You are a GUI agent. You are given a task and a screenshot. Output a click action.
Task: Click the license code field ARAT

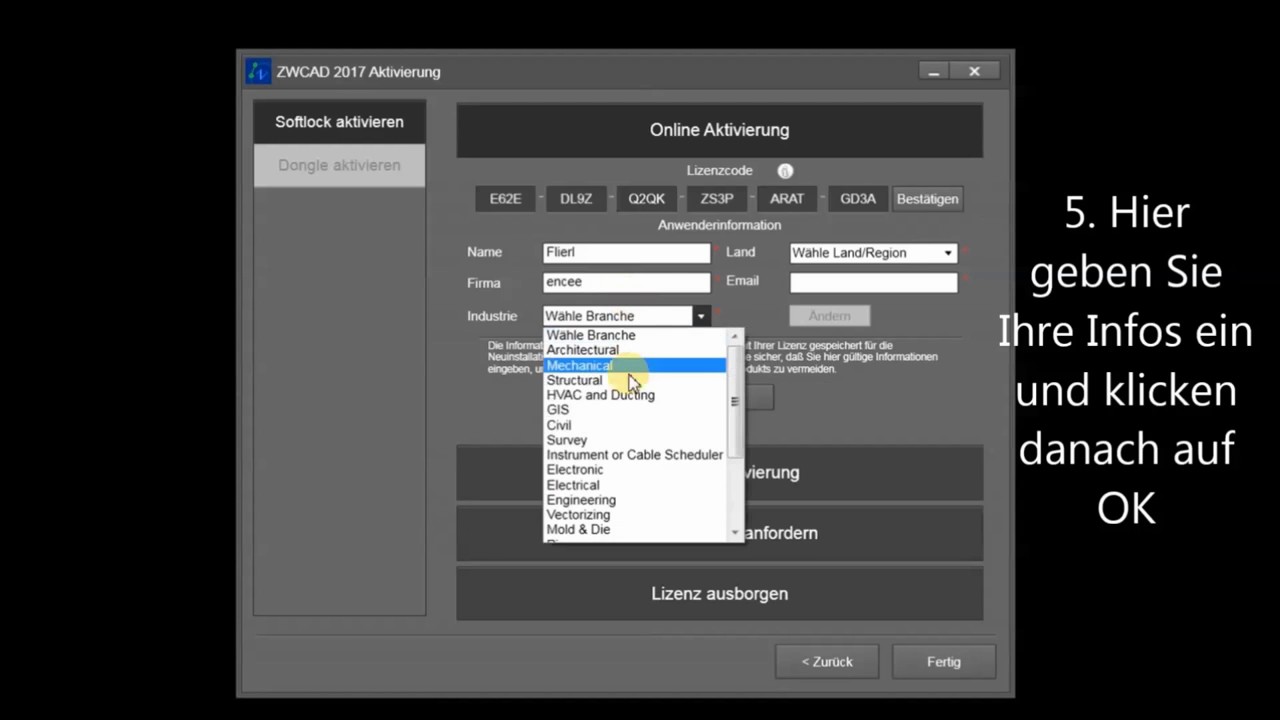tap(787, 199)
